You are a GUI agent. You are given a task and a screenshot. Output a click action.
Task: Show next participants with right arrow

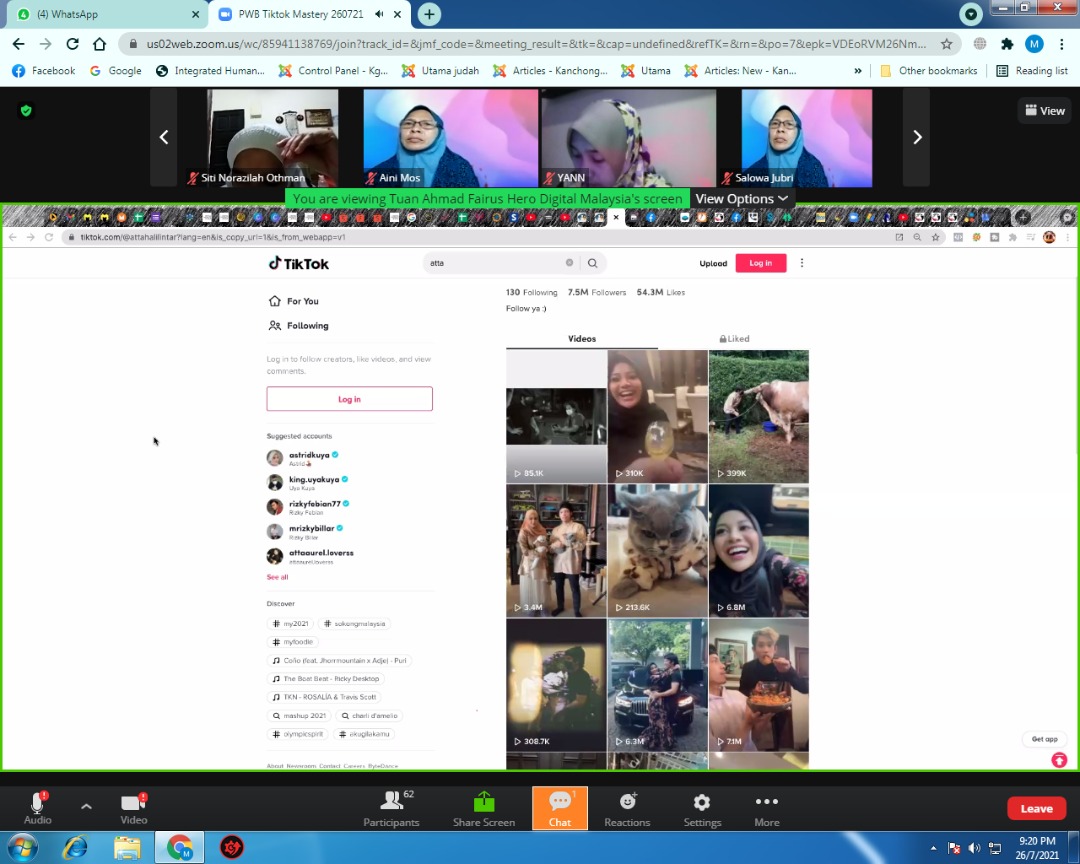916,138
